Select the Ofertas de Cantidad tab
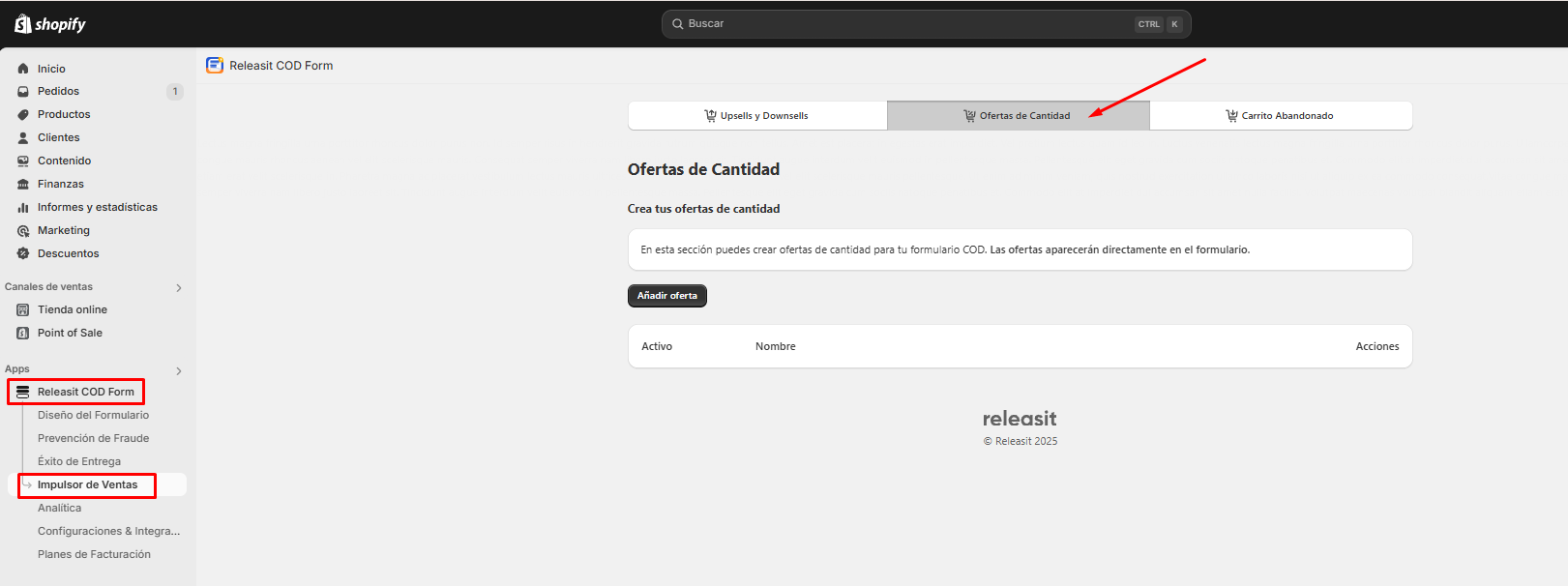This screenshot has width=1568, height=586. coord(1019,116)
